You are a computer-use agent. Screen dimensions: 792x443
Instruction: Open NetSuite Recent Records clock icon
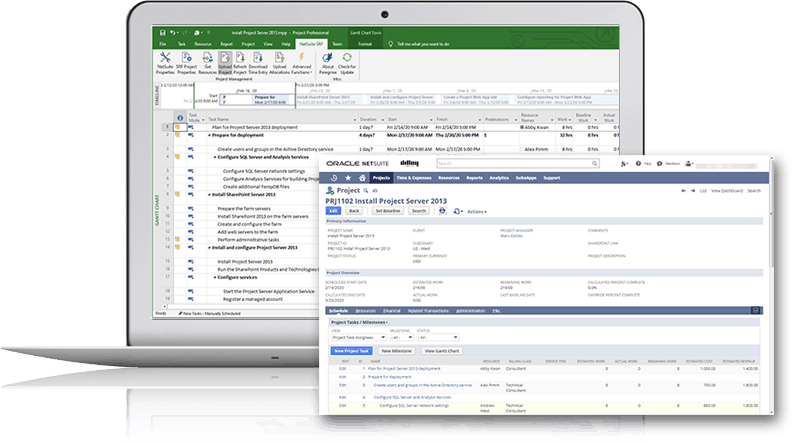(x=333, y=178)
